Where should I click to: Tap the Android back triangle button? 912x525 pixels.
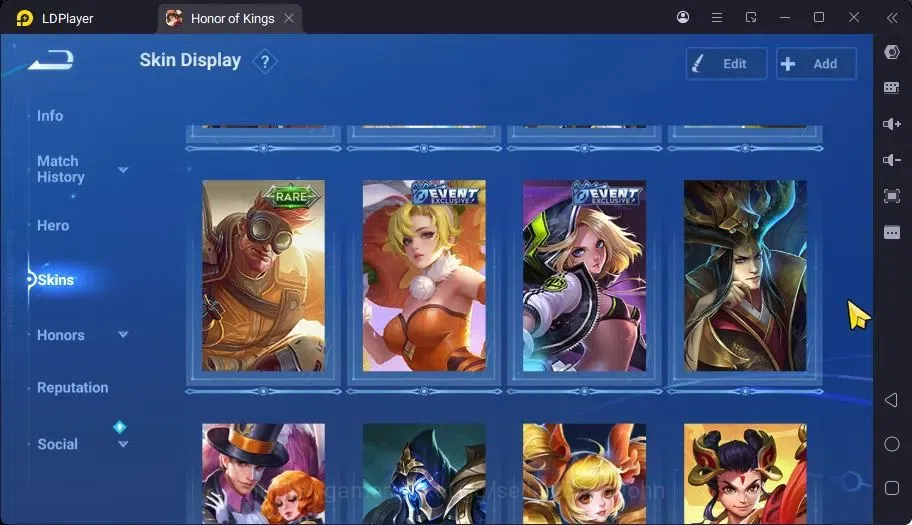tap(891, 400)
